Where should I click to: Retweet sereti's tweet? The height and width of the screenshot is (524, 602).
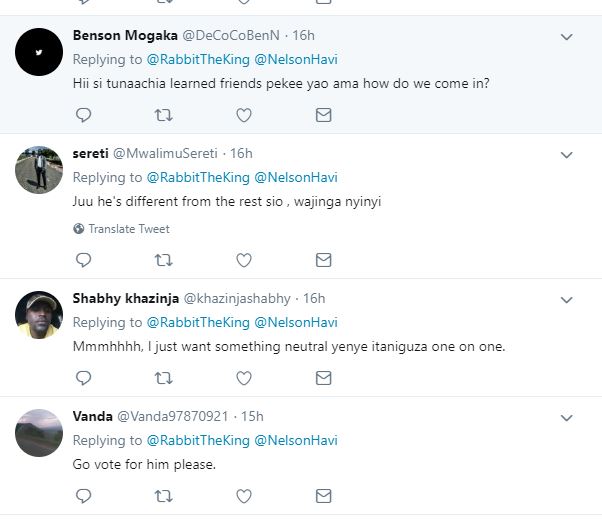click(x=164, y=260)
